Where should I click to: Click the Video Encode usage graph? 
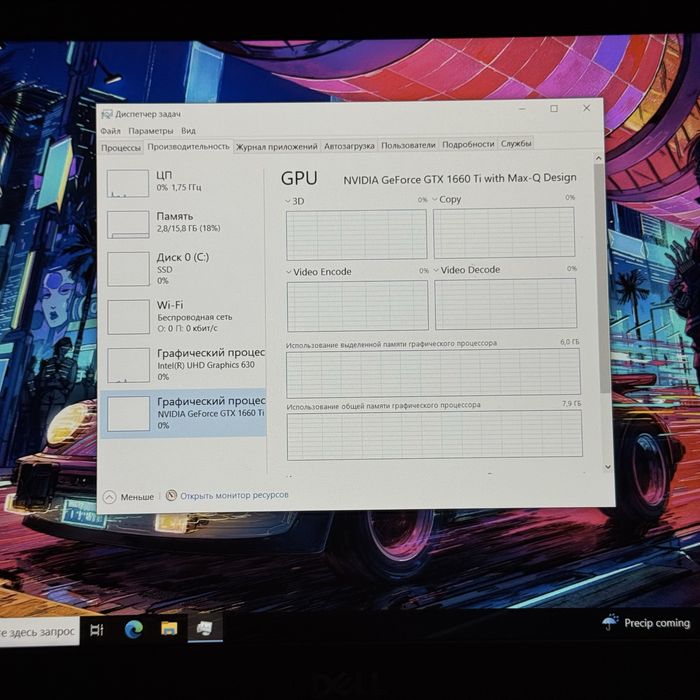point(358,306)
